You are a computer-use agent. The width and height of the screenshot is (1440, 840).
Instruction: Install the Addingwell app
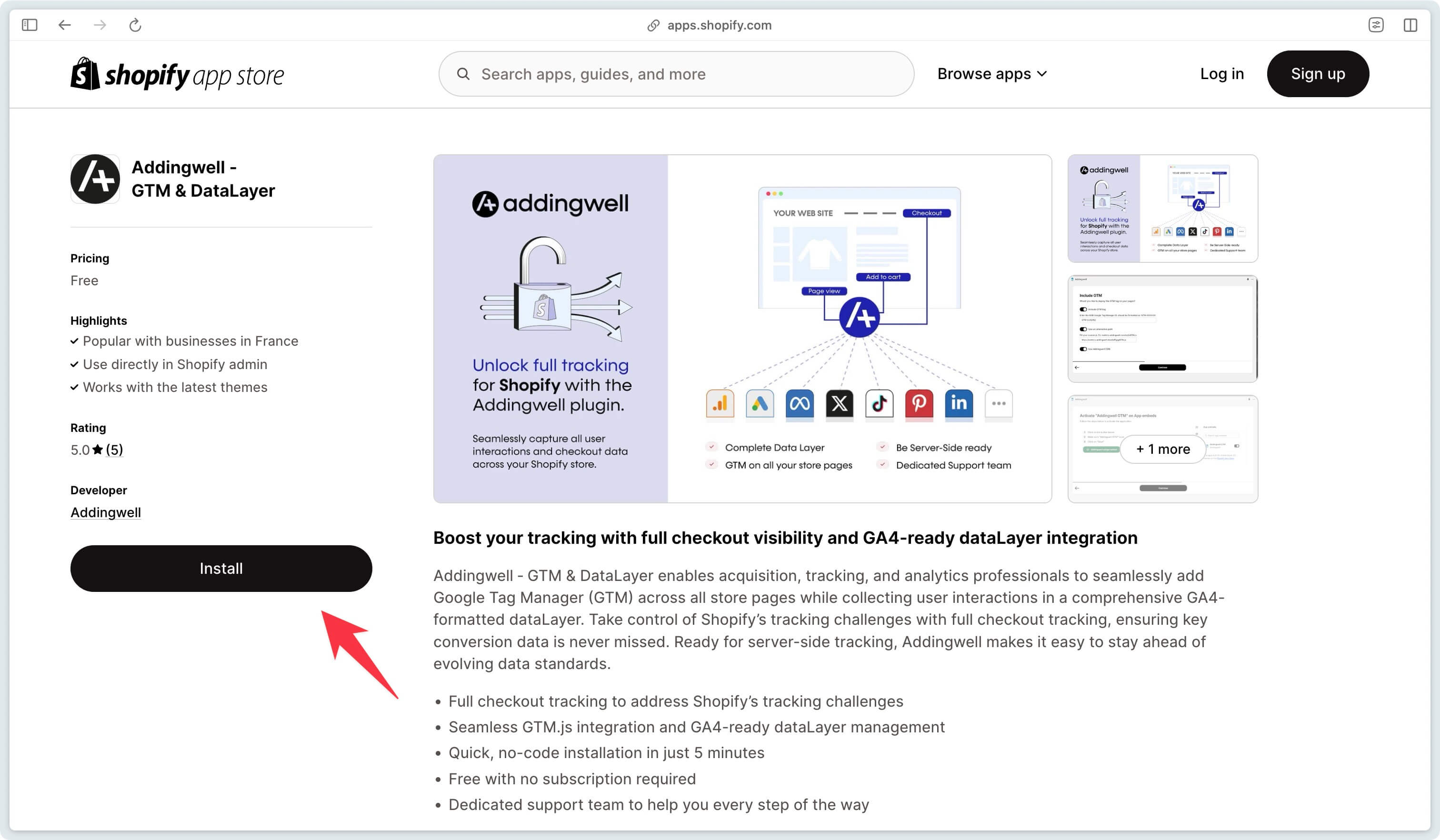pos(221,569)
